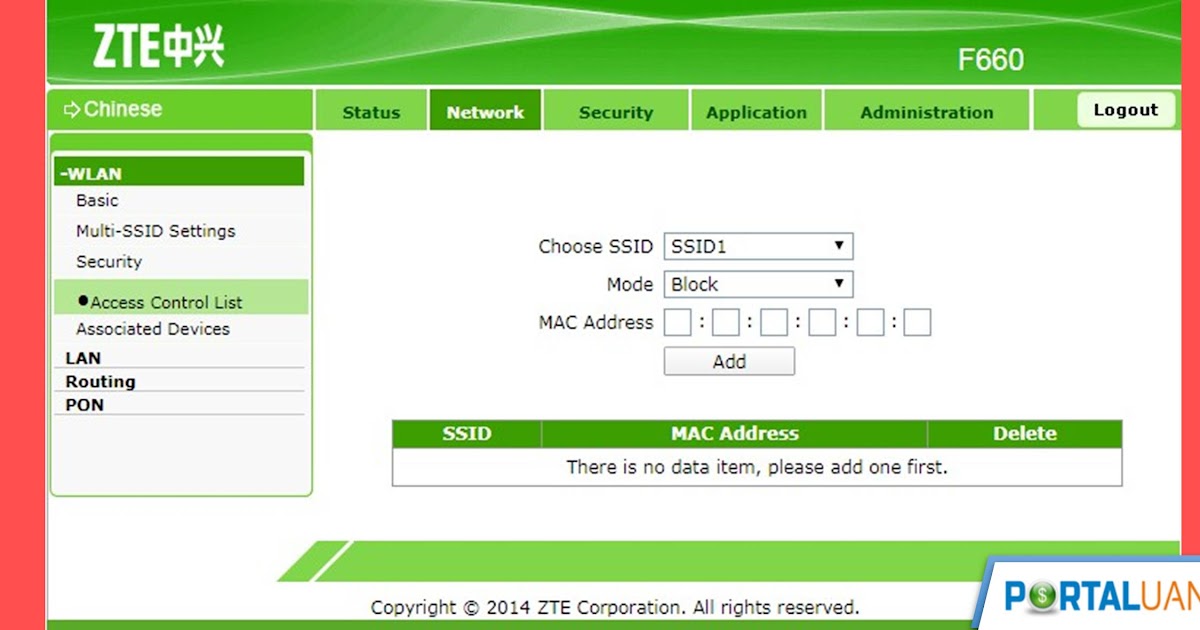Image resolution: width=1200 pixels, height=630 pixels.
Task: Click the 'Choose SSID' label
Action: [x=596, y=246]
